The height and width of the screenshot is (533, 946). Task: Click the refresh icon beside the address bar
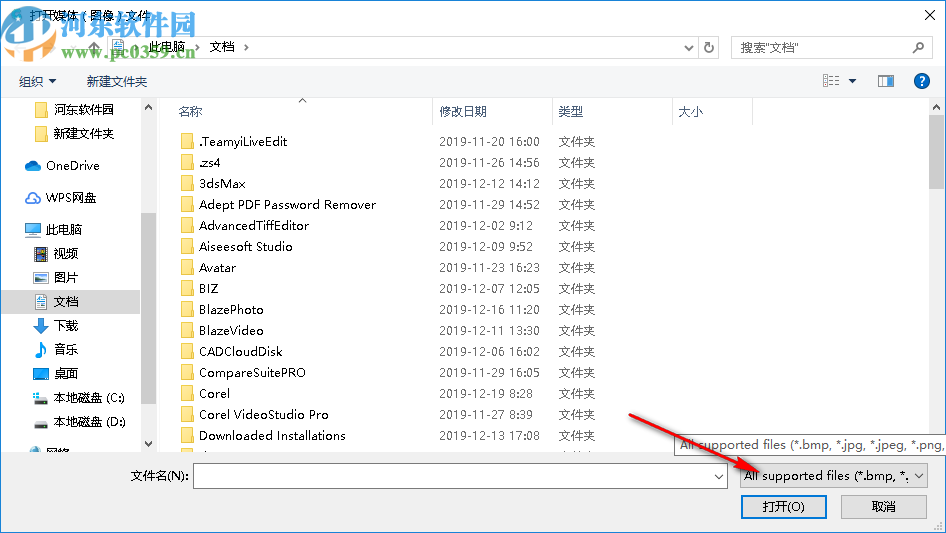(x=709, y=47)
